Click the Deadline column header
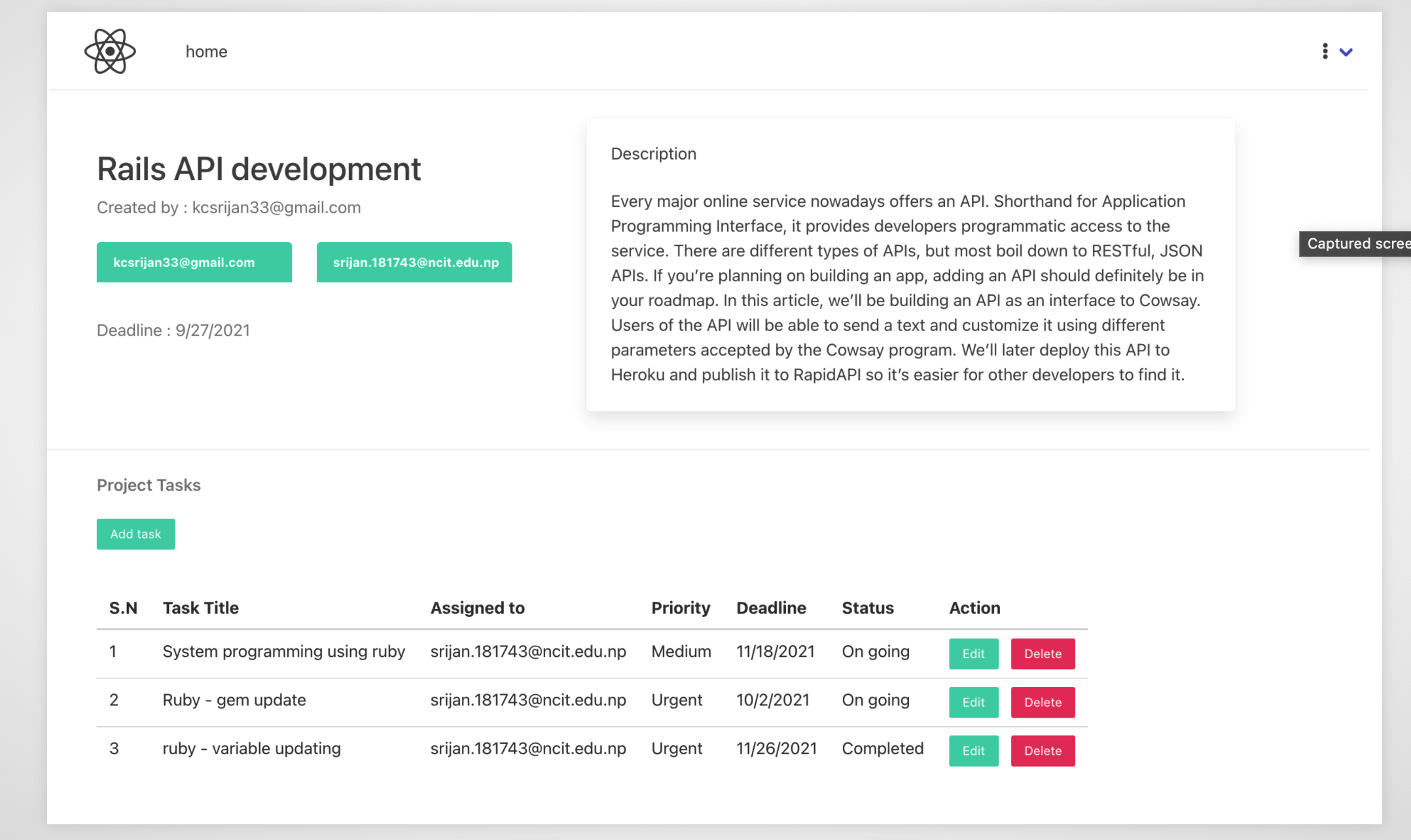 click(x=771, y=608)
